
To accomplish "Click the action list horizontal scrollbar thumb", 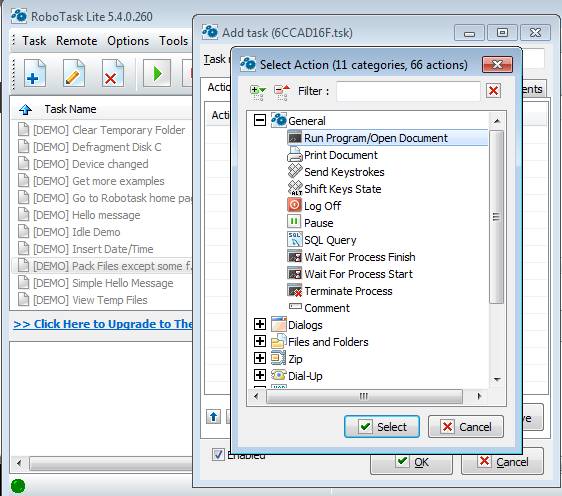I will (364, 396).
